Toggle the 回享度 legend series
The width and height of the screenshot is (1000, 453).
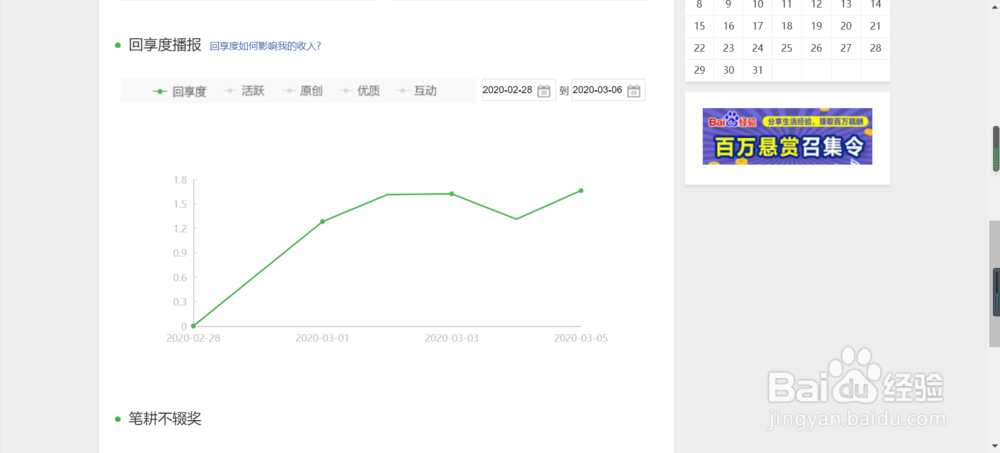coord(179,91)
